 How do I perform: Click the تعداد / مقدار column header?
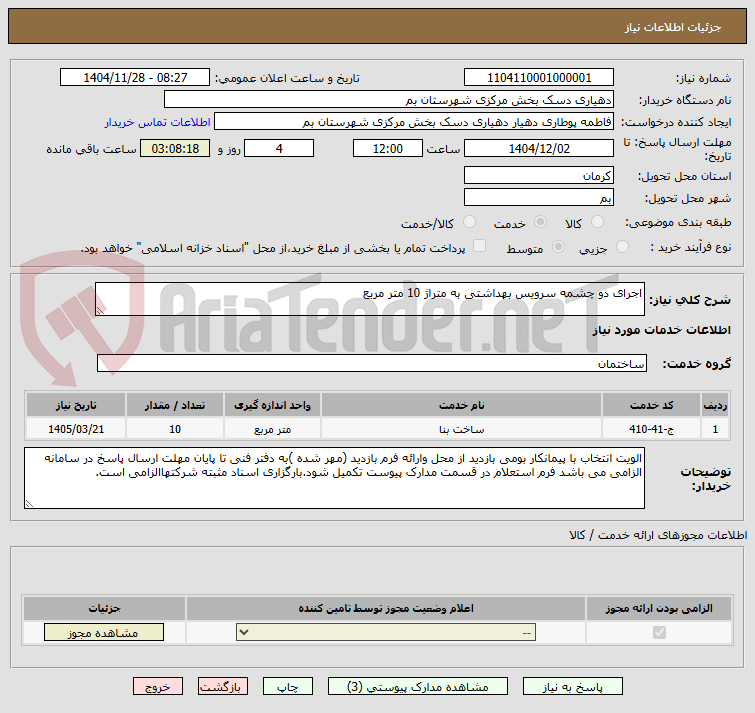pos(175,405)
